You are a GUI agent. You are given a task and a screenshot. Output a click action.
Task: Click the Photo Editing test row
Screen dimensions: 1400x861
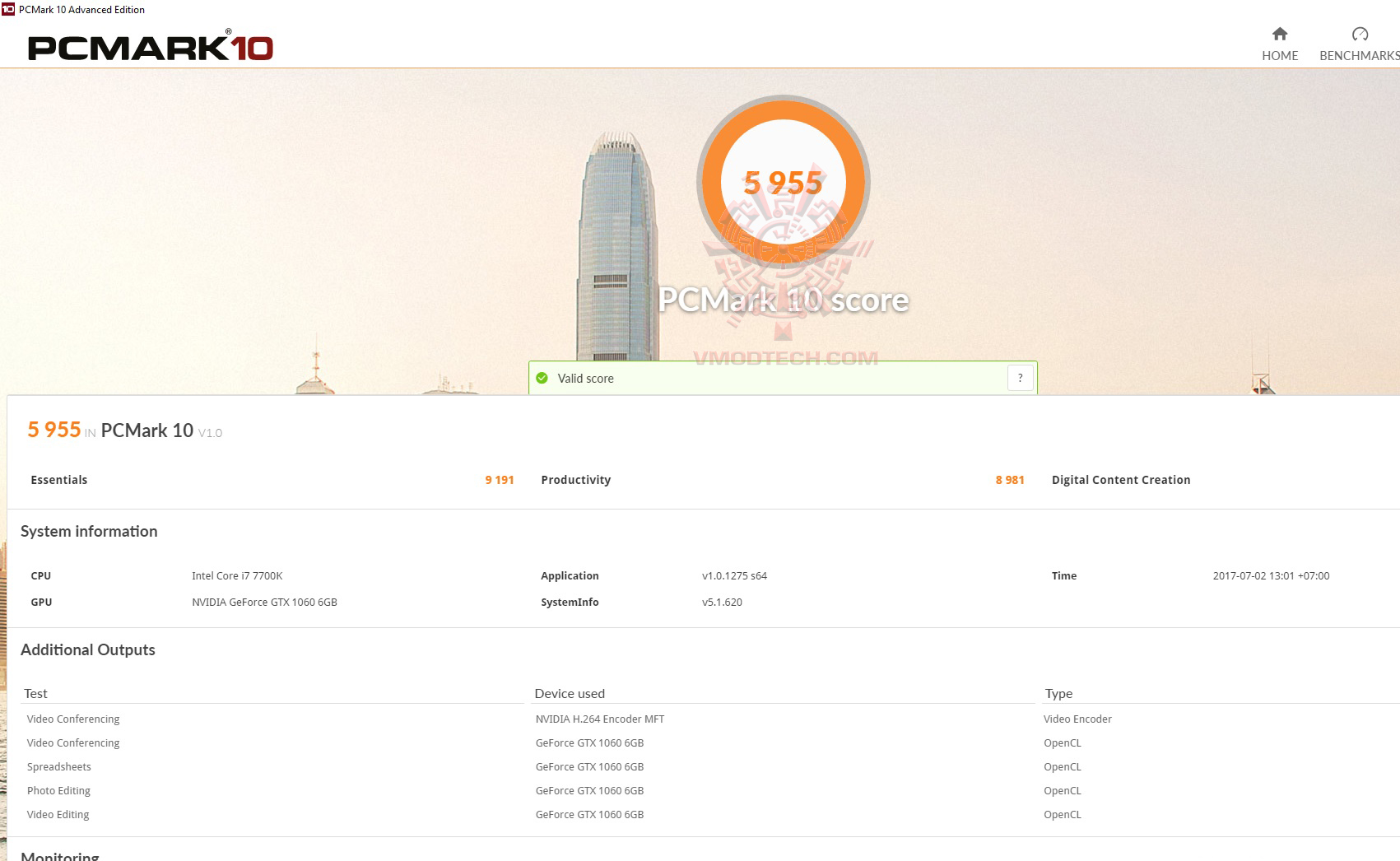pos(58,791)
